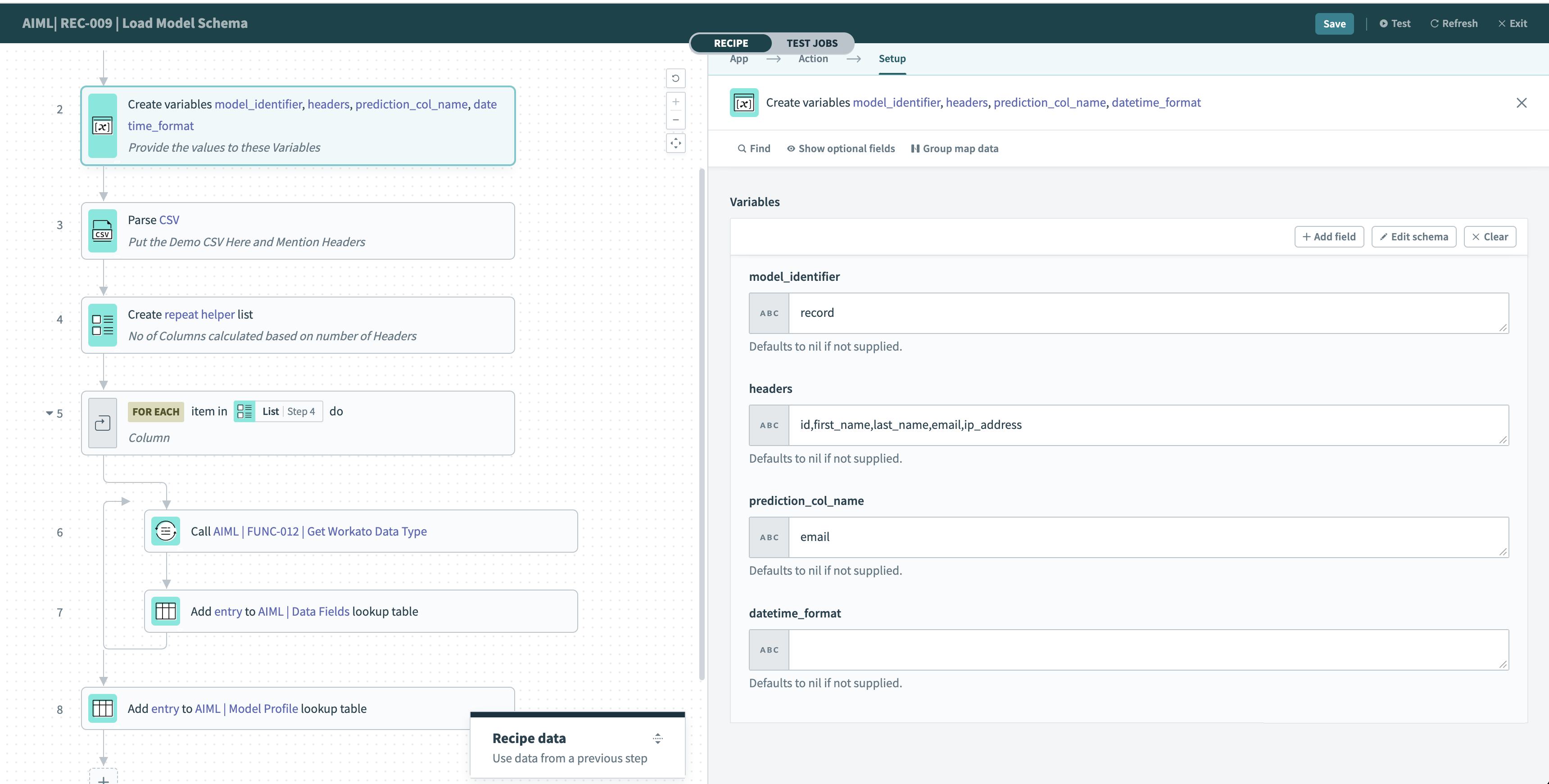The height and width of the screenshot is (784, 1549).
Task: Open Find in setup panel
Action: (753, 149)
